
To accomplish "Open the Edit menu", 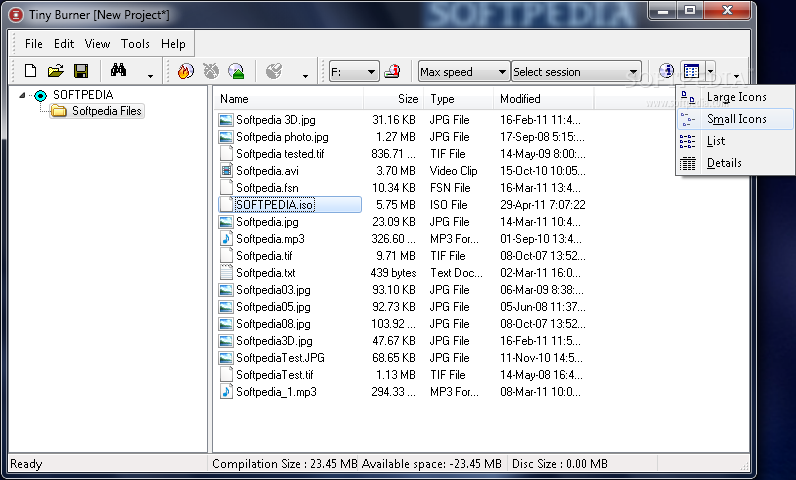I will click(64, 44).
